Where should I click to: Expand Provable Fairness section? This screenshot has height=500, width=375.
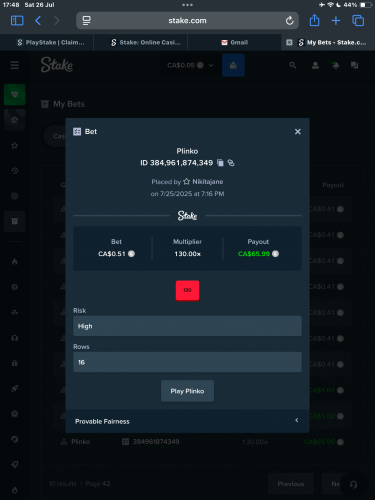[187, 421]
